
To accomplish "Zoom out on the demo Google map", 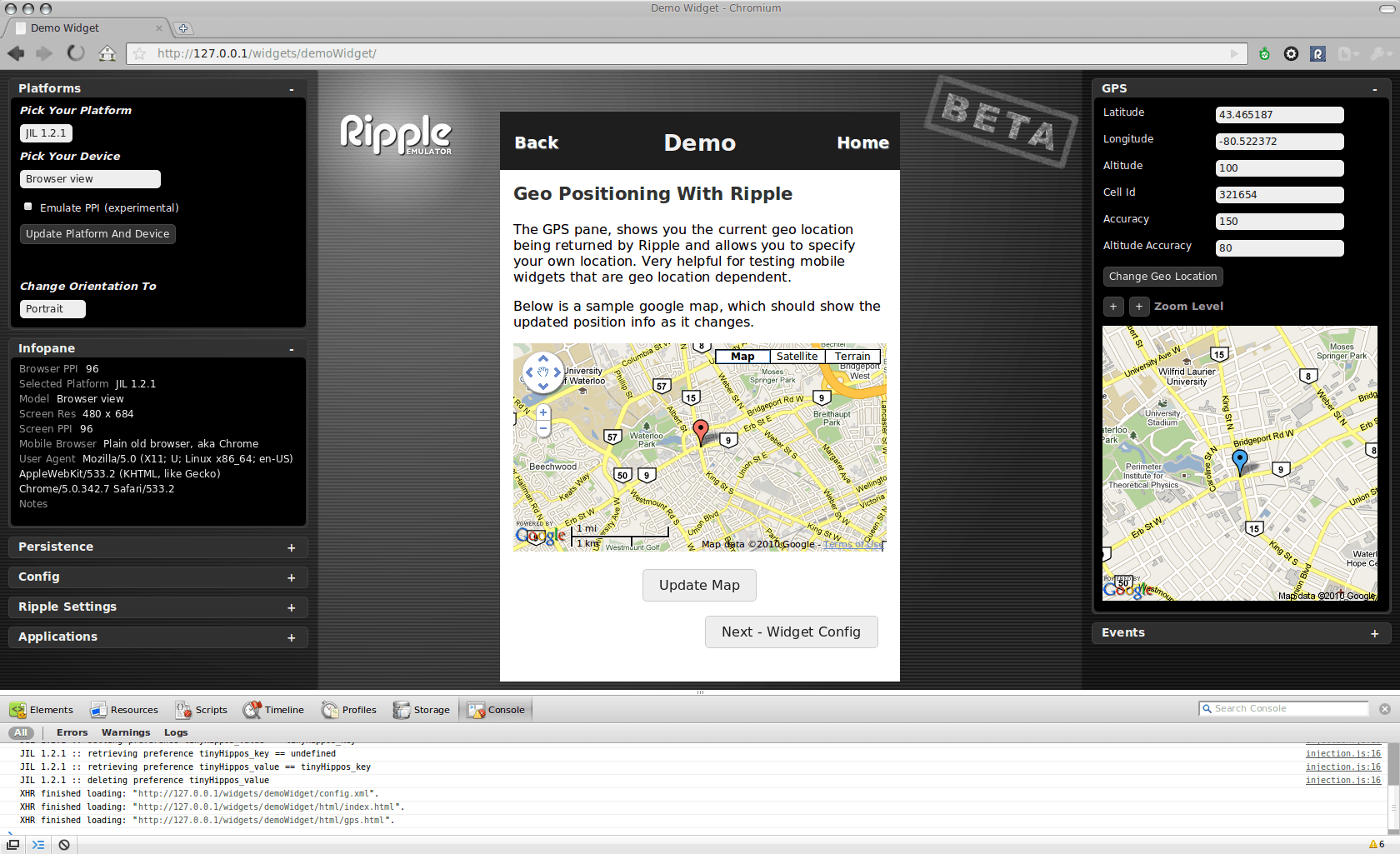I will [x=543, y=428].
